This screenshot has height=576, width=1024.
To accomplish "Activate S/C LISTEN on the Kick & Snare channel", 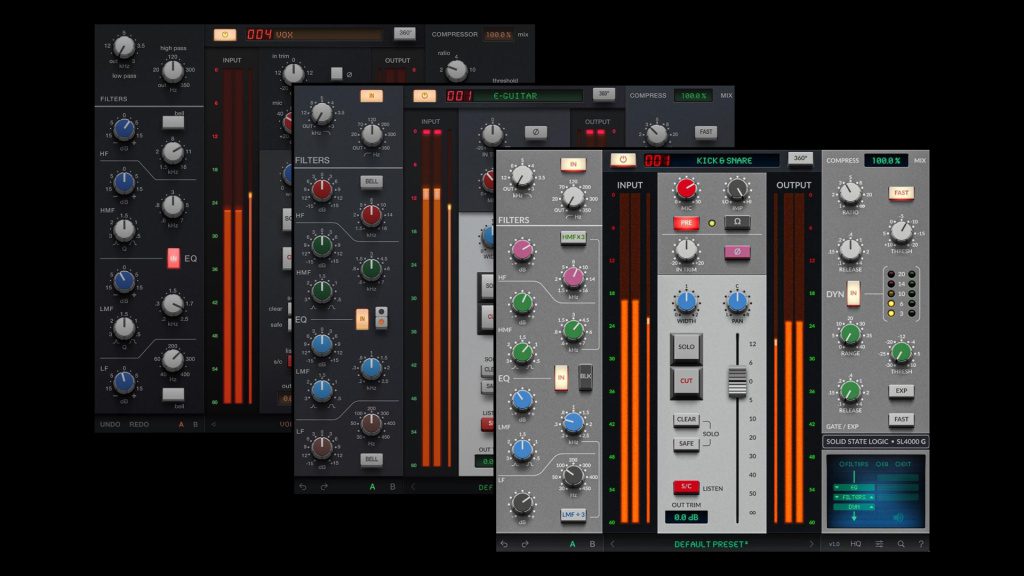I will (686, 486).
